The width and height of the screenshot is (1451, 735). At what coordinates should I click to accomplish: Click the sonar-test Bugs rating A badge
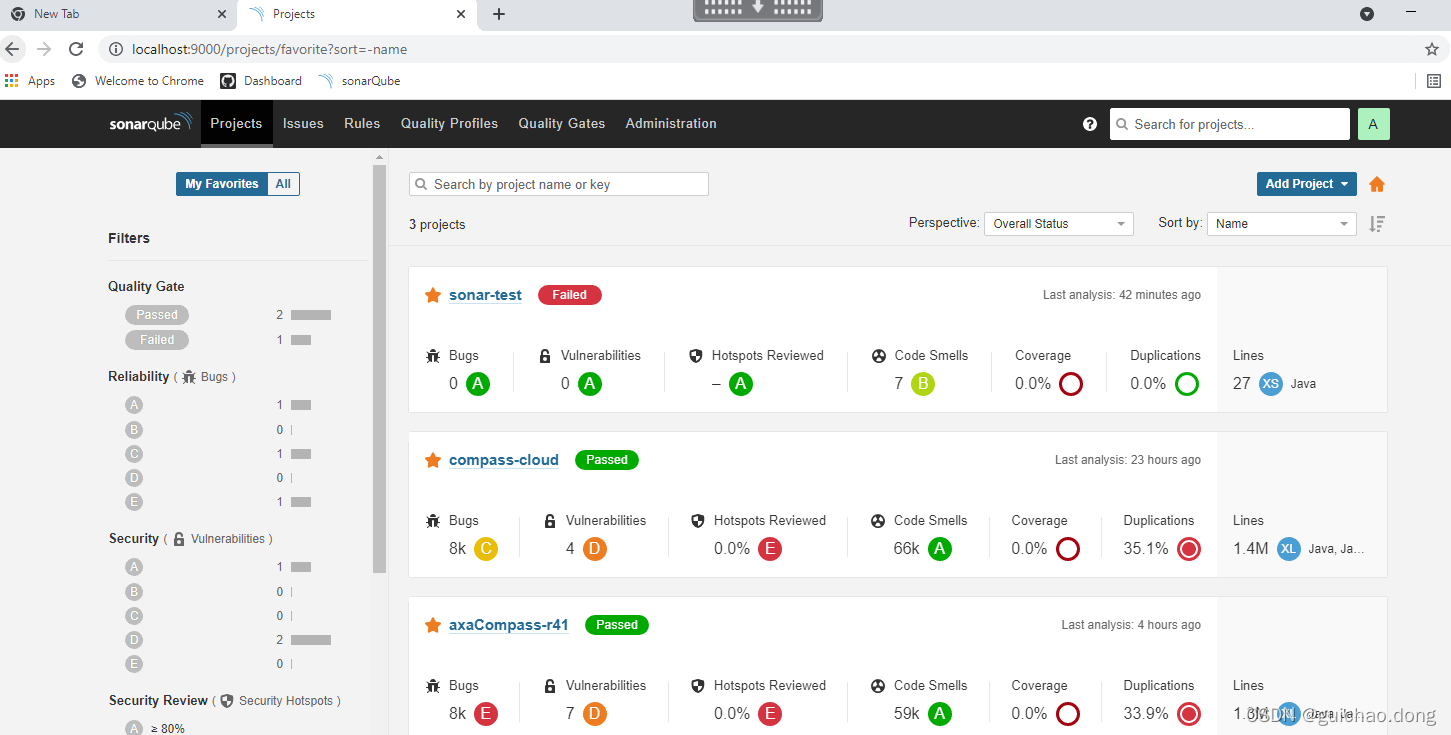(478, 383)
